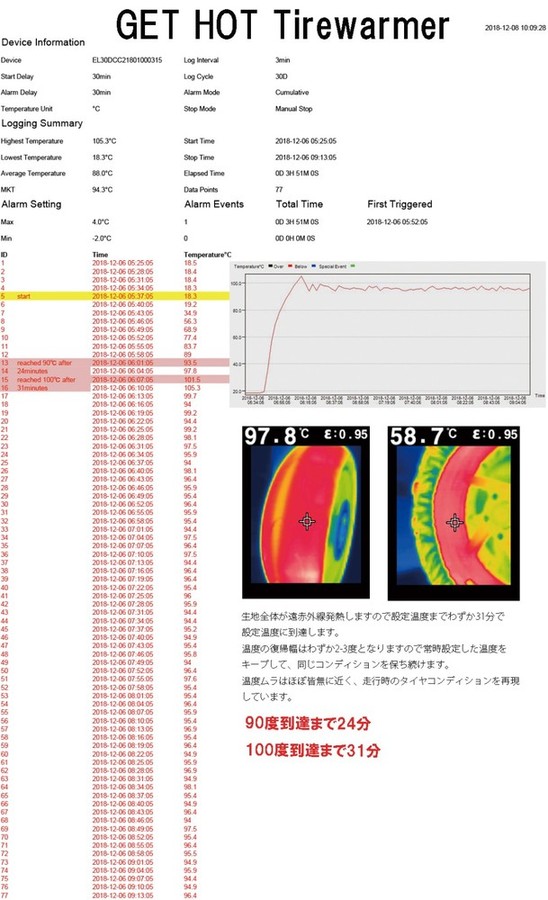Click the 'First Triggered' column header
The image size is (548, 900).
[x=399, y=204]
